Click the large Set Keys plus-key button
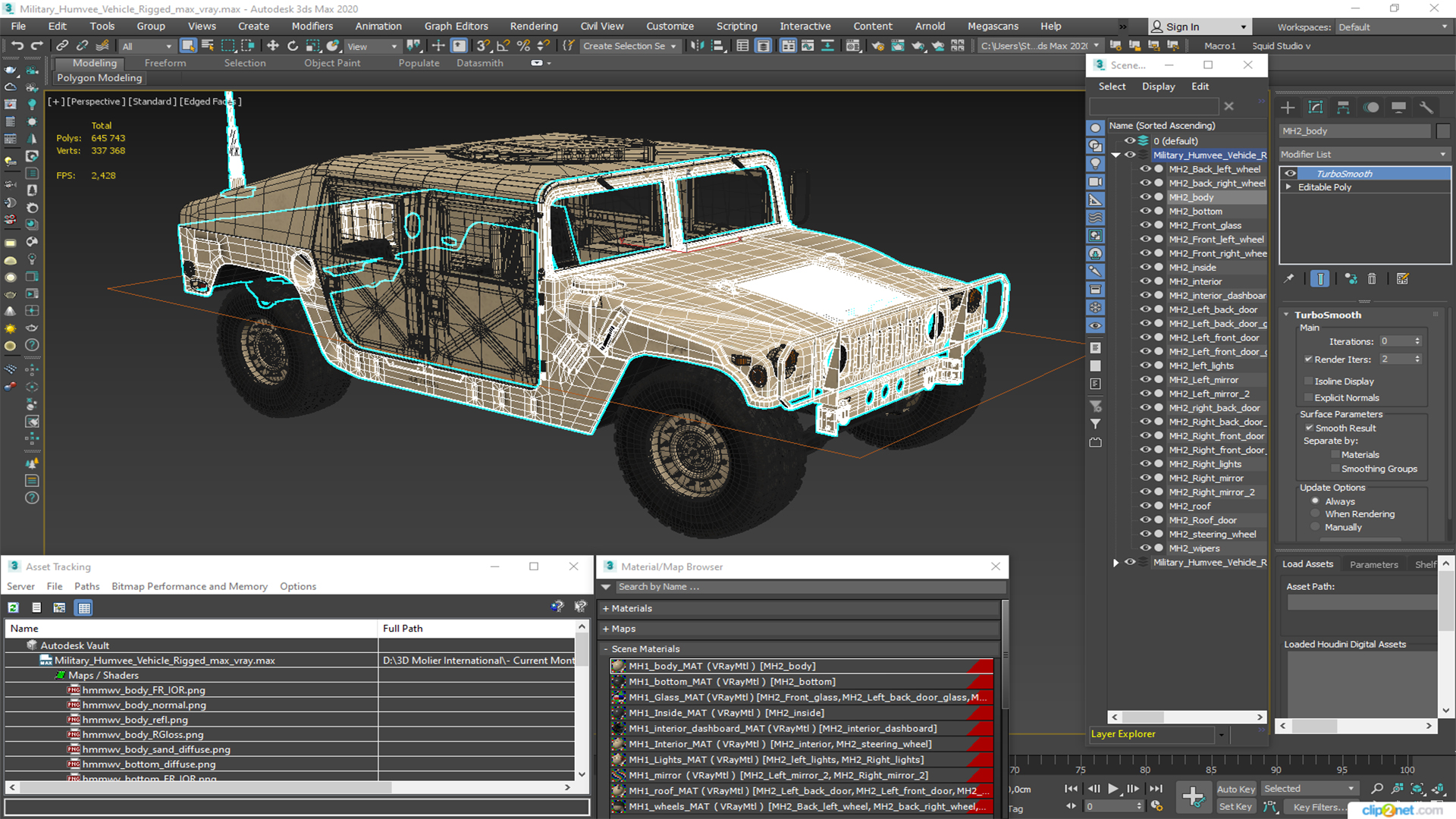 pos(1194,797)
